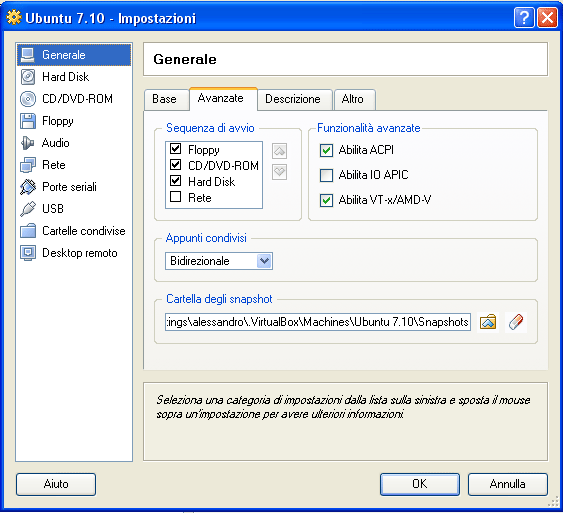Uncheck Floppy in the boot sequence

pos(175,149)
